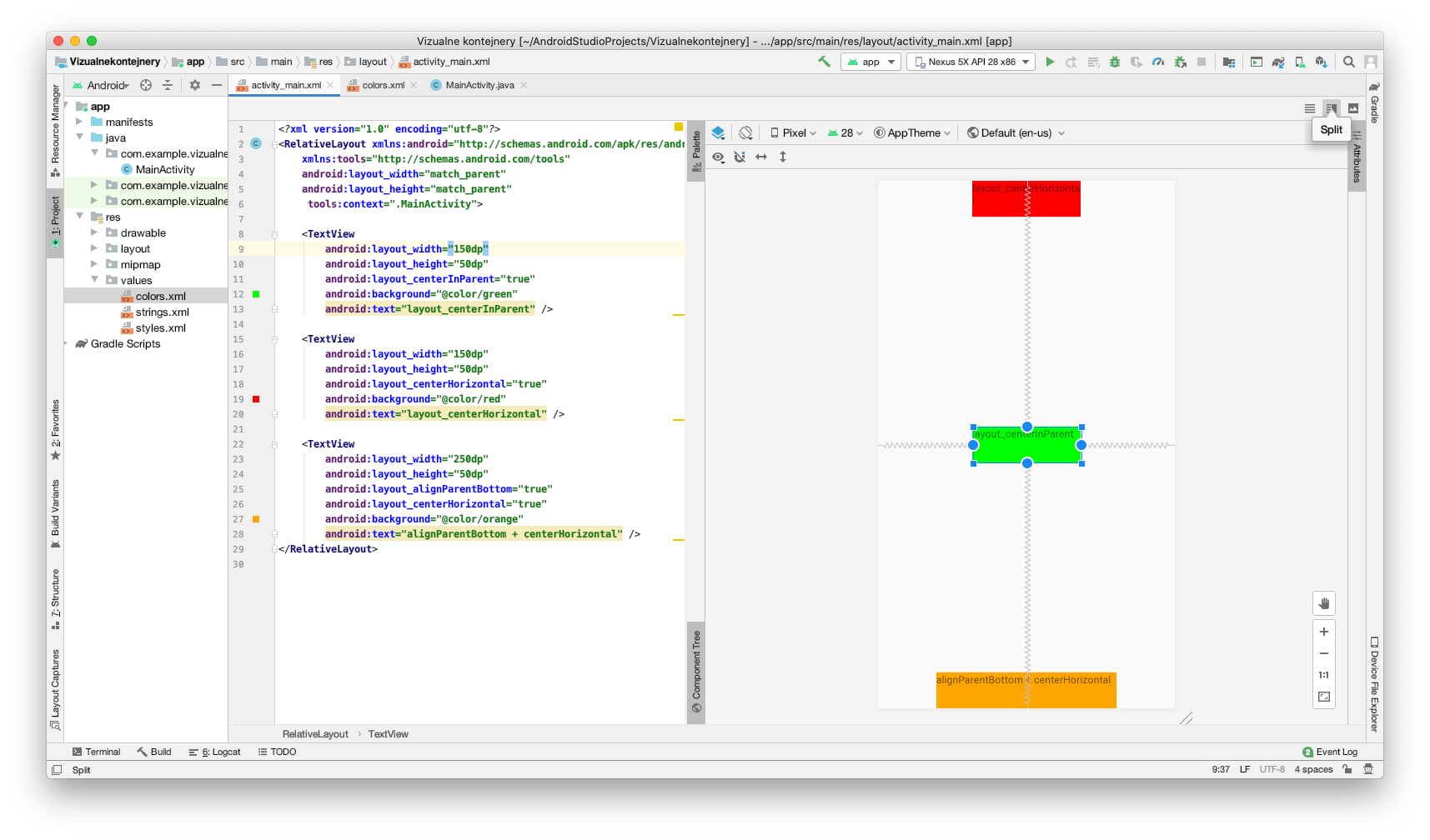
Task: Open the Android profiler gauge icon
Action: pyautogui.click(x=1158, y=62)
